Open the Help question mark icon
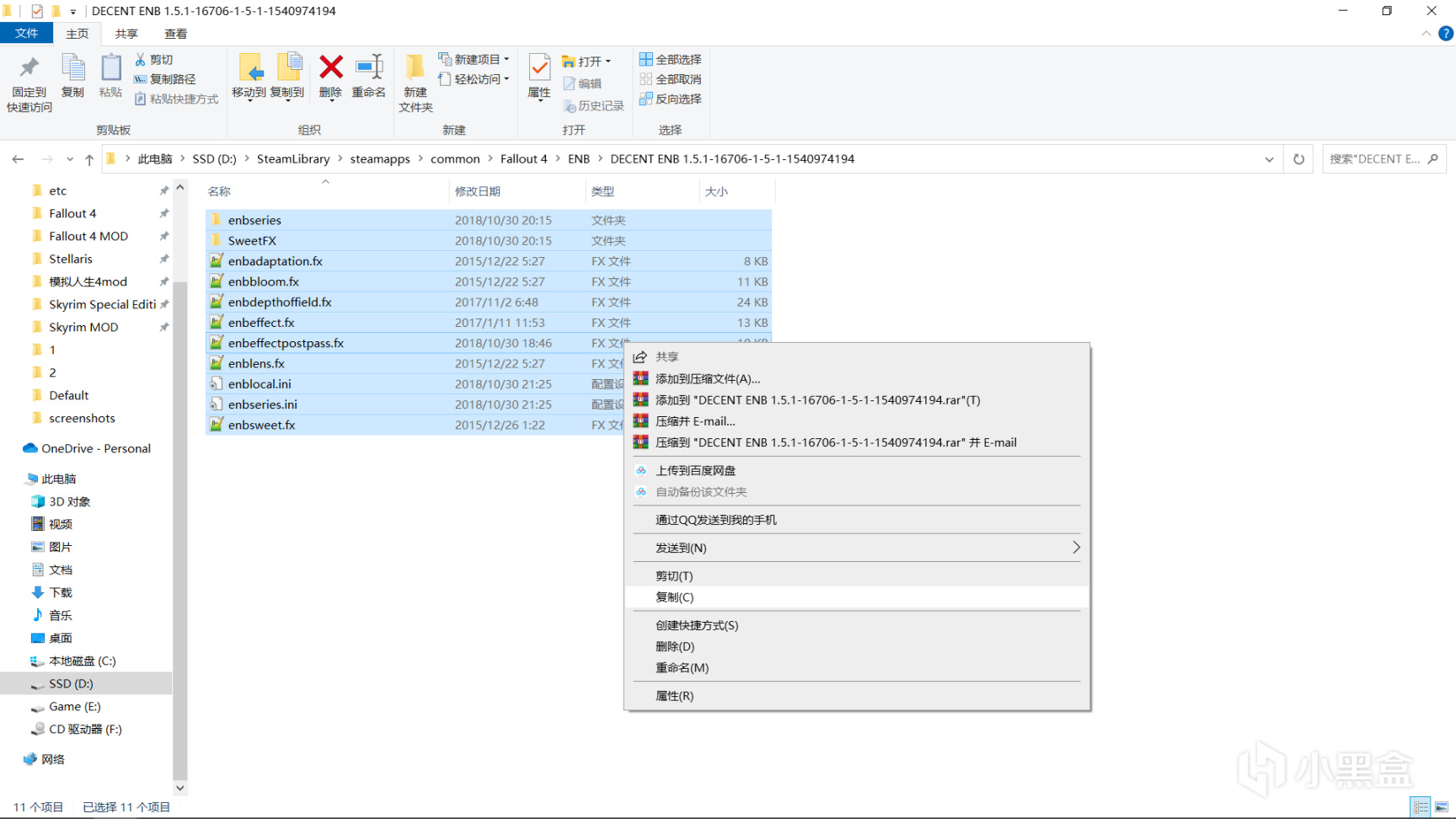1456x819 pixels. pos(1445,34)
